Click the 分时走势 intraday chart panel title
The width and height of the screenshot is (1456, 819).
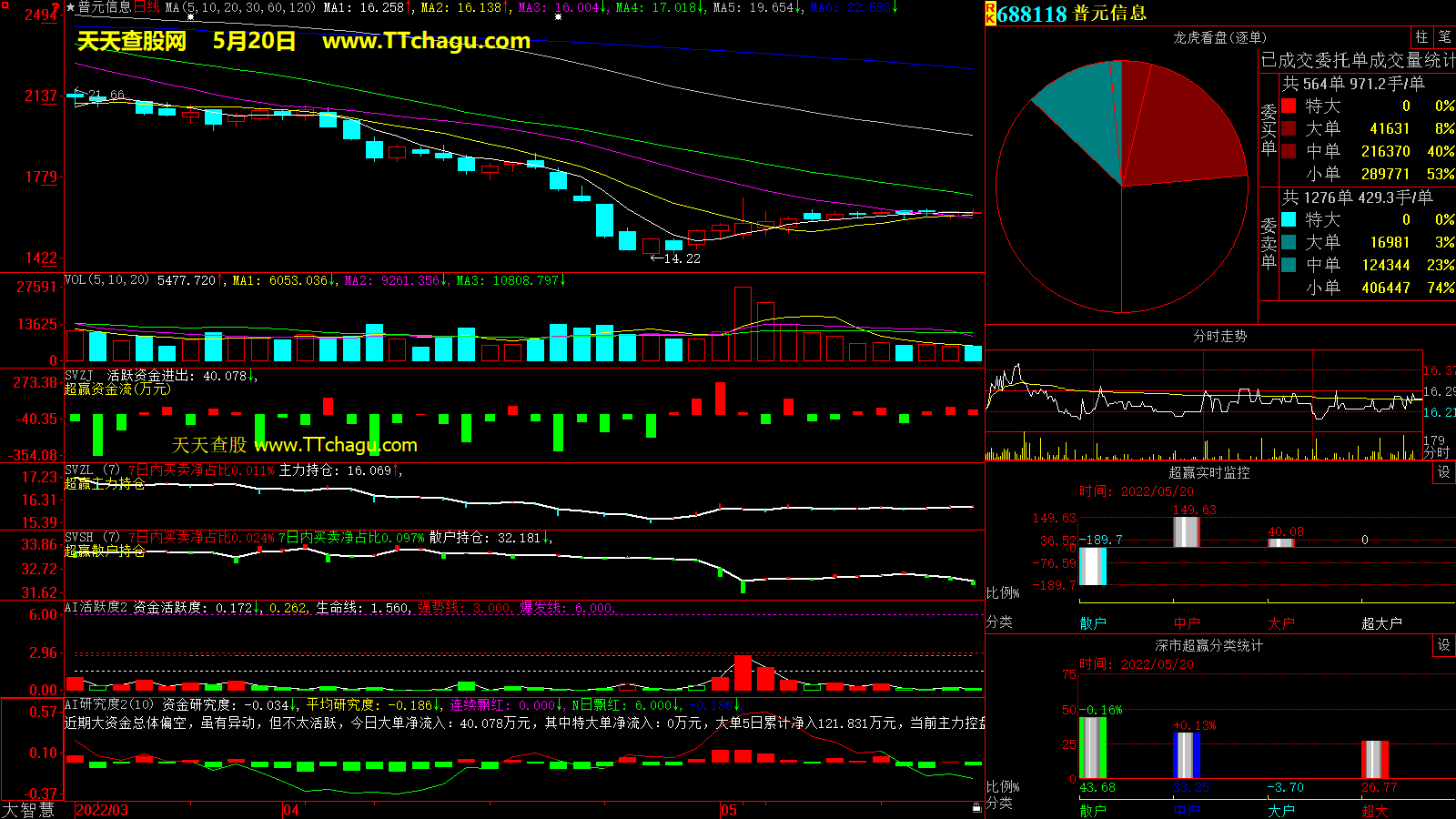coord(1219,336)
